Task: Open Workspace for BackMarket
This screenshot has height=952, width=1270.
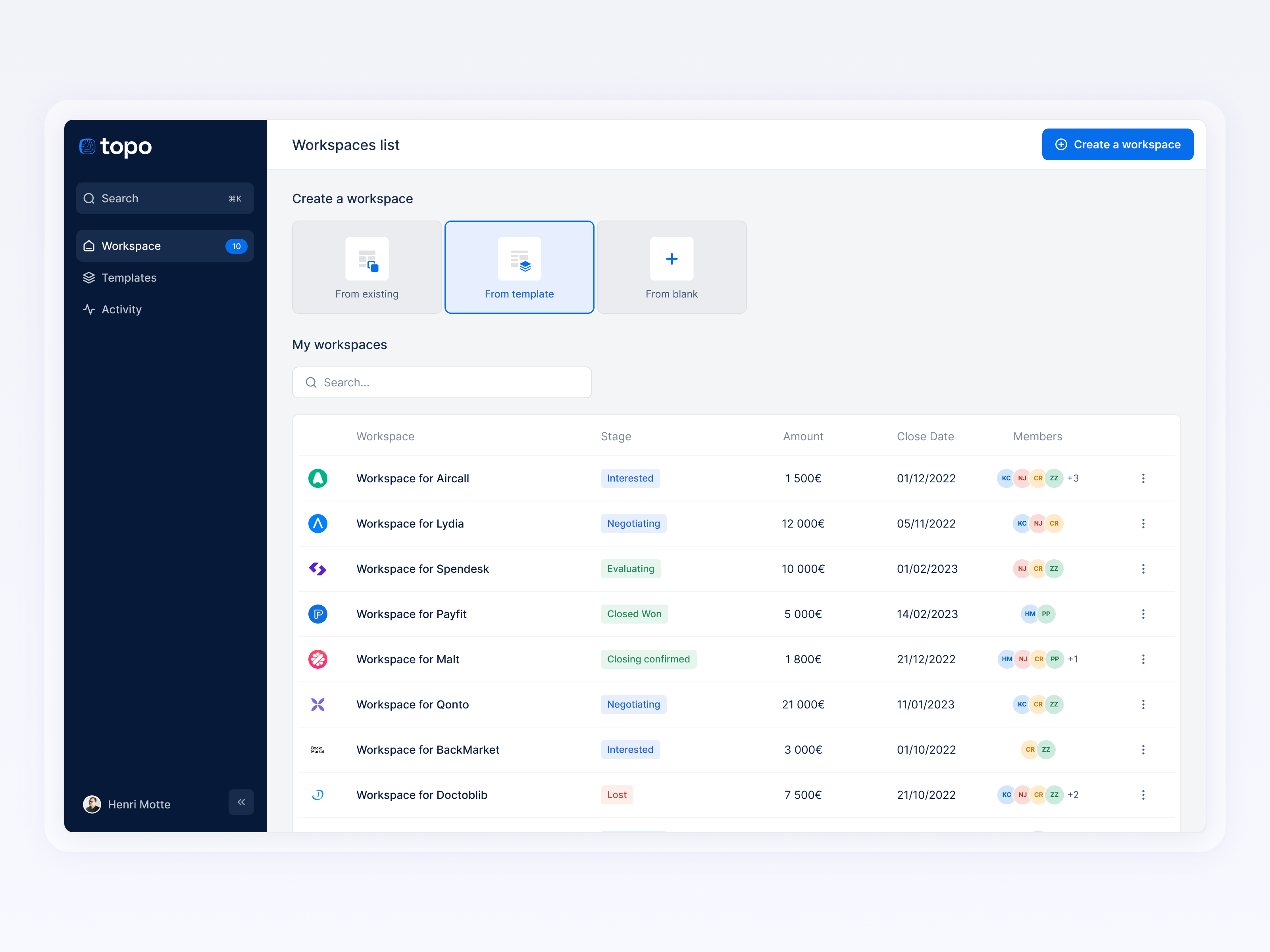Action: click(427, 749)
